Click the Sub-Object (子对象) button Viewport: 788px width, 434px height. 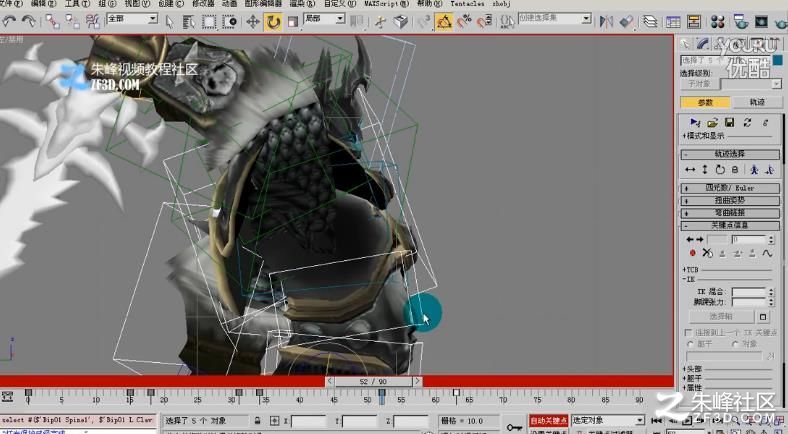700,84
